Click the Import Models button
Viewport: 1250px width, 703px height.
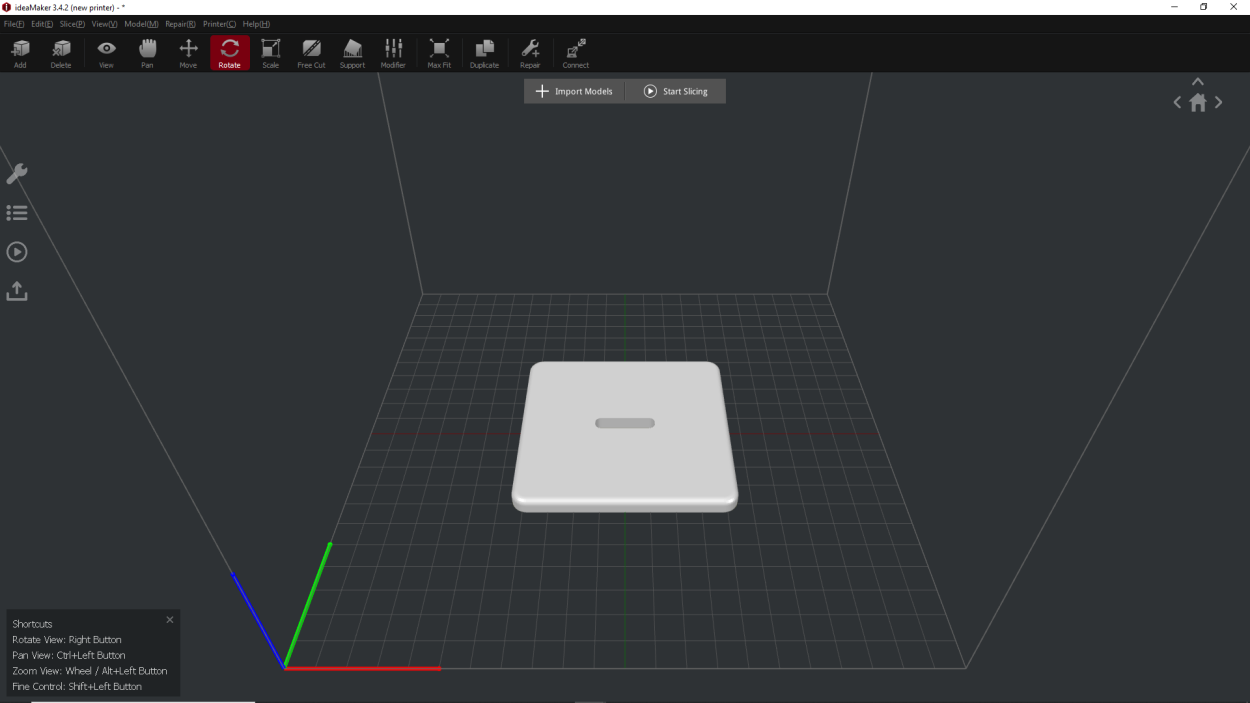(x=574, y=91)
